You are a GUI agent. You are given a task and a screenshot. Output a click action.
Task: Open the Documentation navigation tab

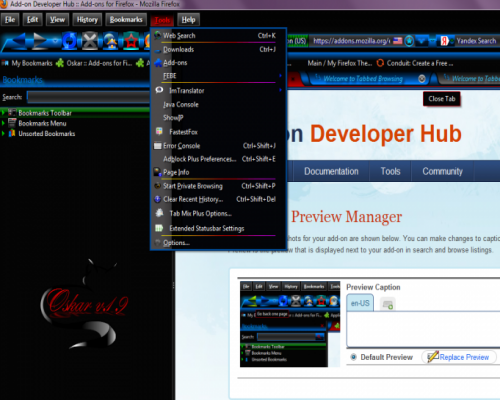pyautogui.click(x=331, y=171)
